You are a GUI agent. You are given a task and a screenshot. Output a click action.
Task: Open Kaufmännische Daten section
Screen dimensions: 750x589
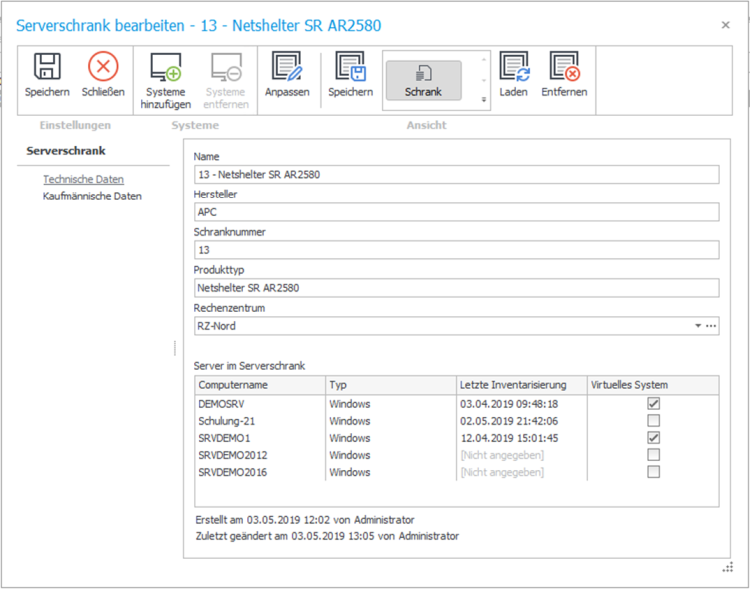(92, 196)
